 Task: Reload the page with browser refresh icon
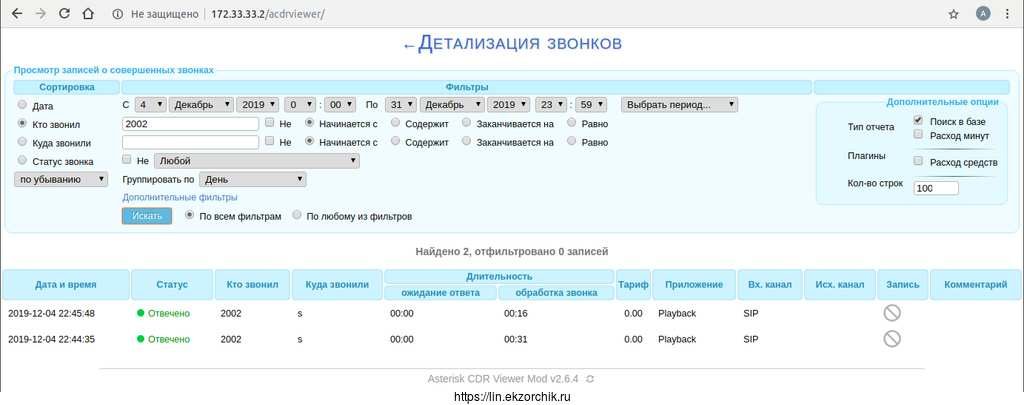pyautogui.click(x=65, y=15)
